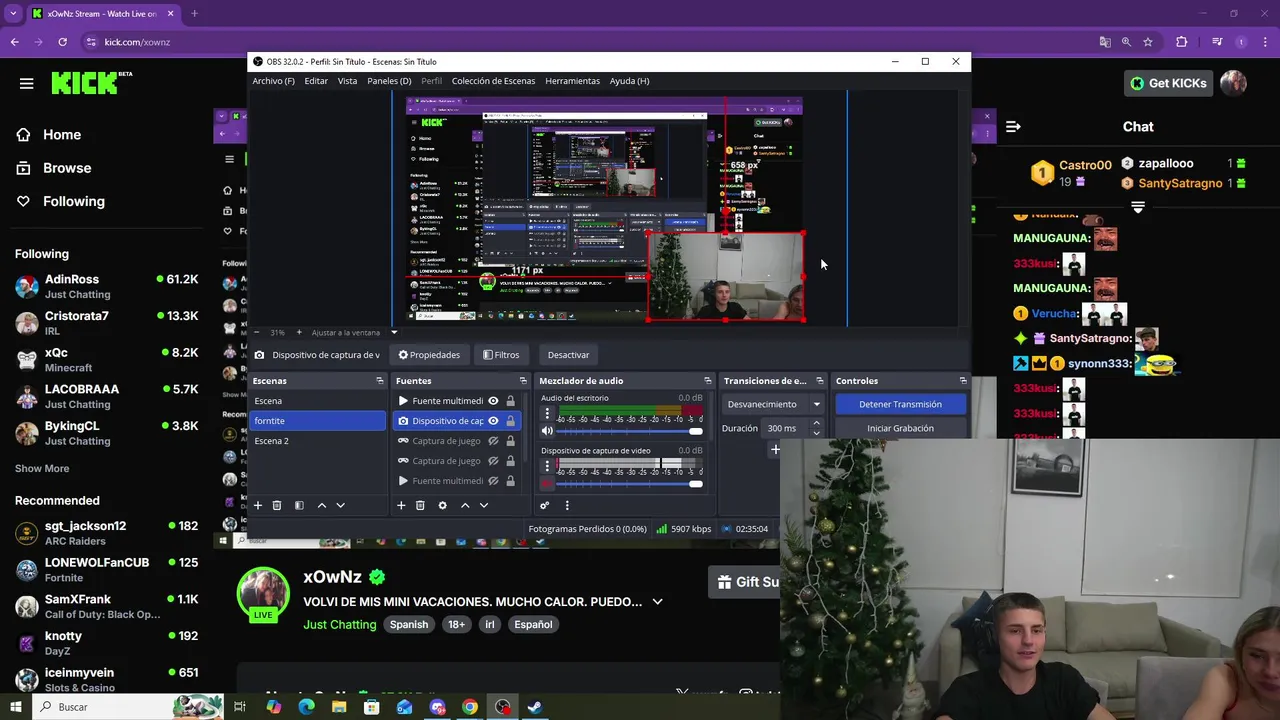Select 'Escena 2' in the scenes list
The image size is (1280, 720).
click(x=318, y=441)
